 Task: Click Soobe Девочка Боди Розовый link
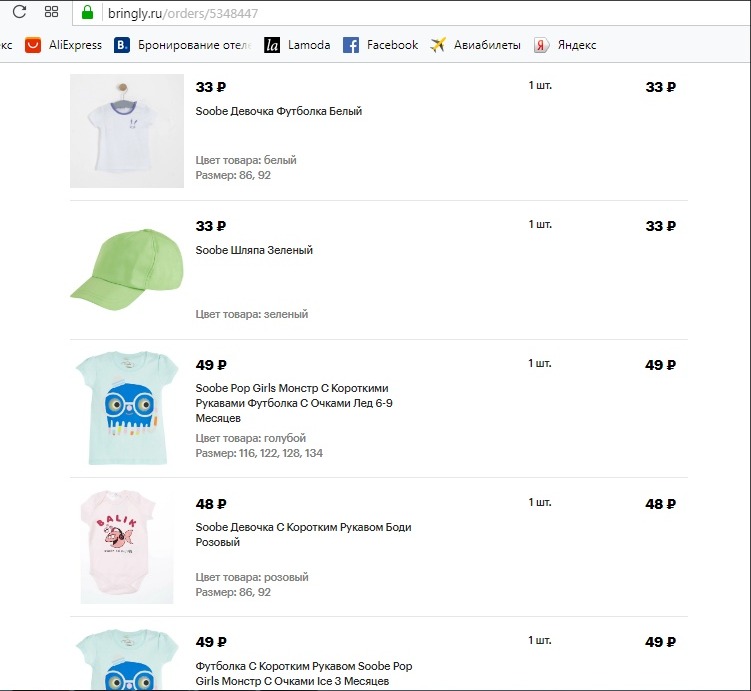pyautogui.click(x=304, y=534)
